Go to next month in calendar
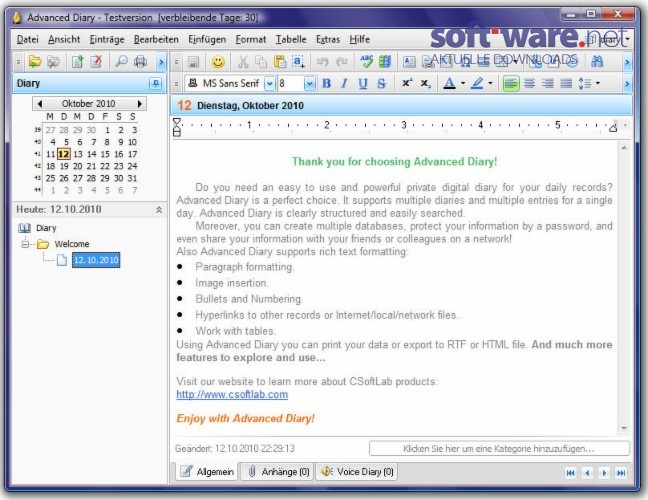Screen dimensions: 648x500 click(140, 104)
